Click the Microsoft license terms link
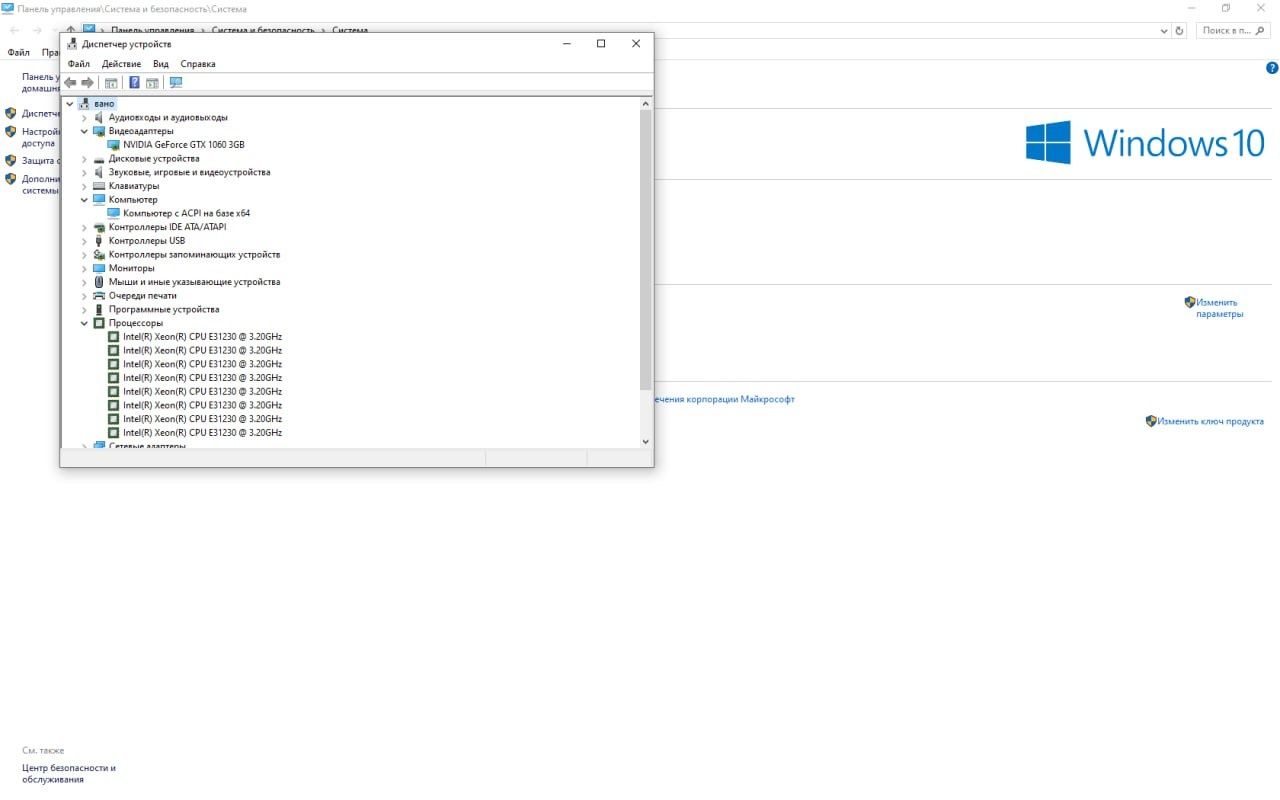Screen dimensions: 1280x800 (x=724, y=399)
